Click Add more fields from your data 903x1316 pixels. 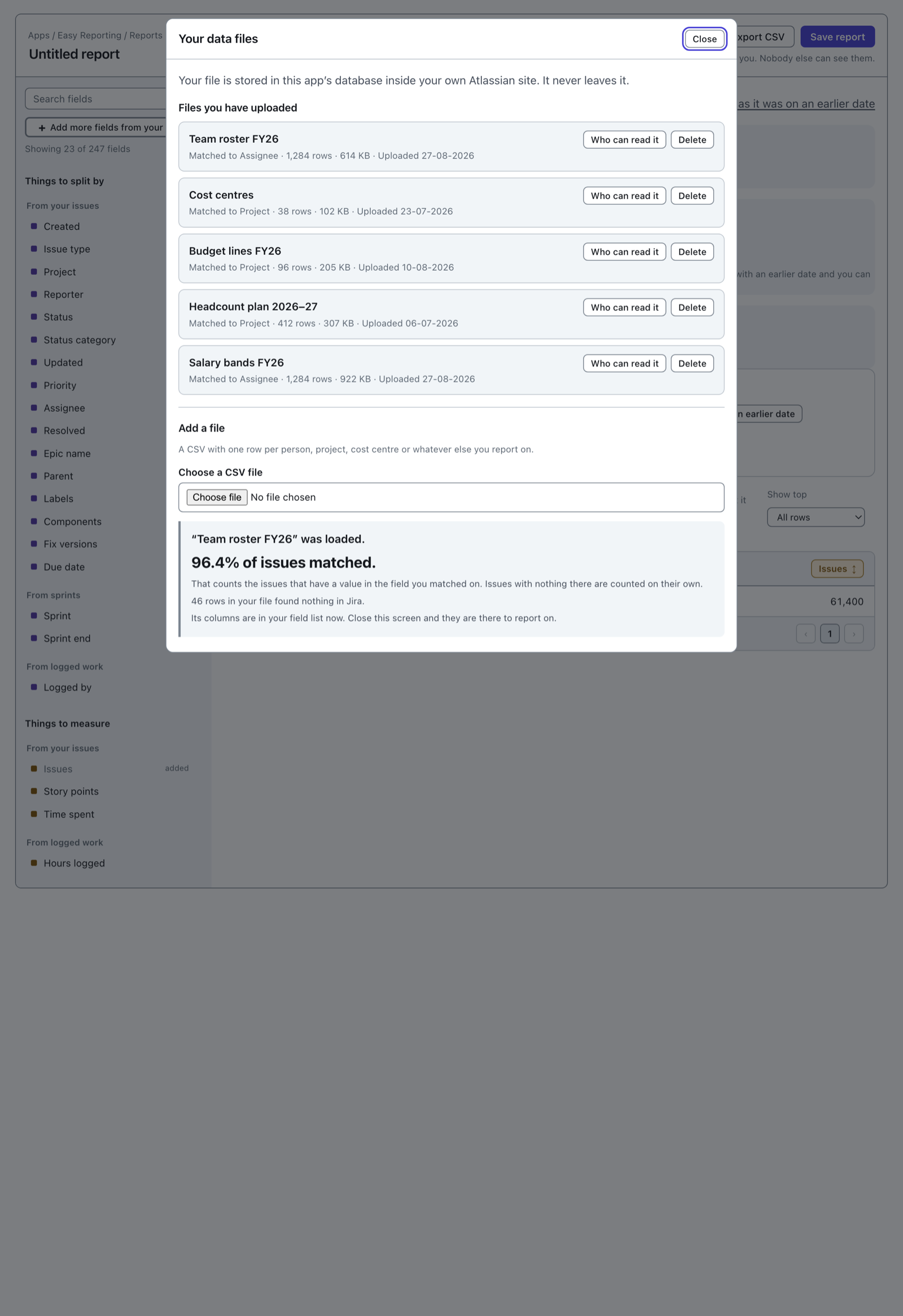97,127
